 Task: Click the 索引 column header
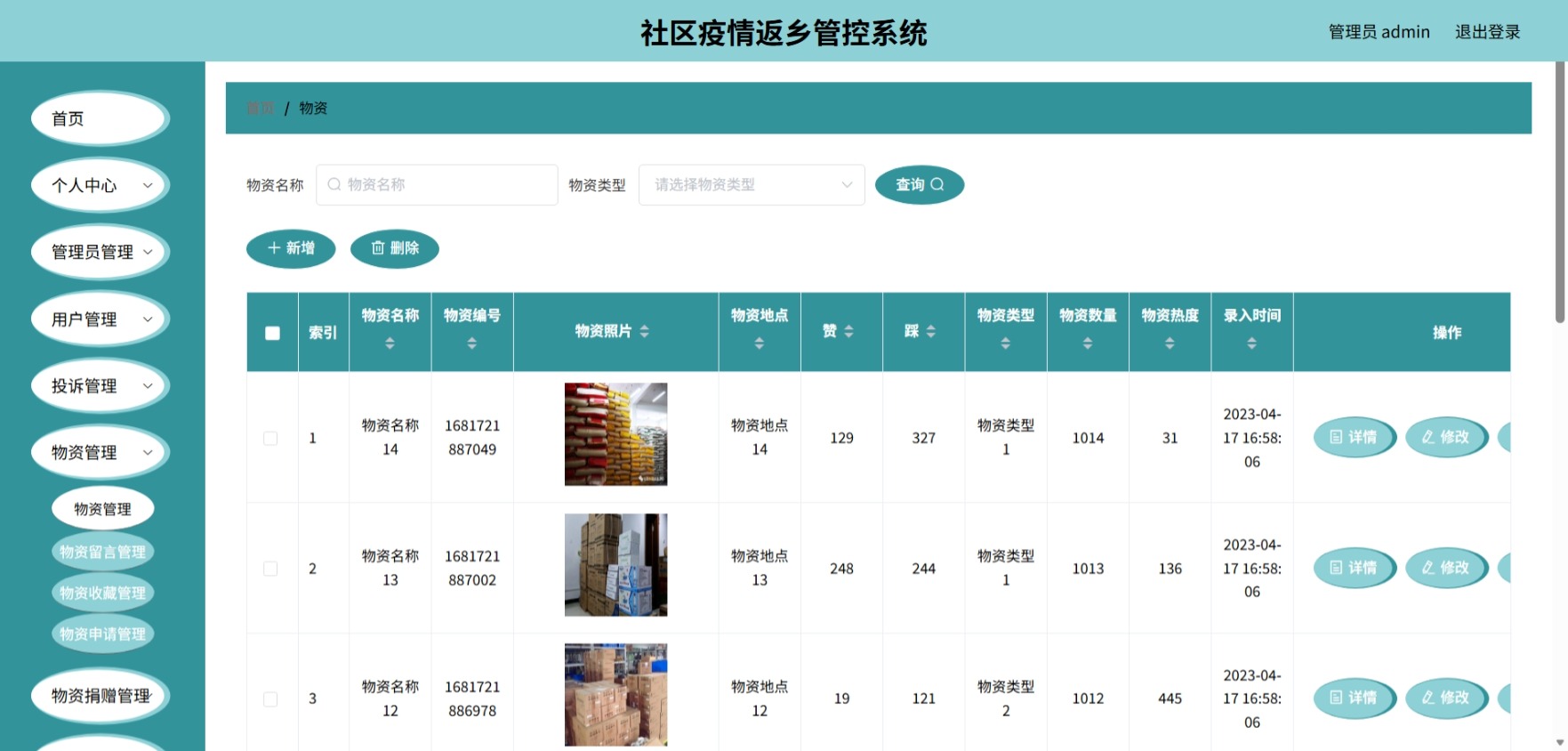(323, 333)
